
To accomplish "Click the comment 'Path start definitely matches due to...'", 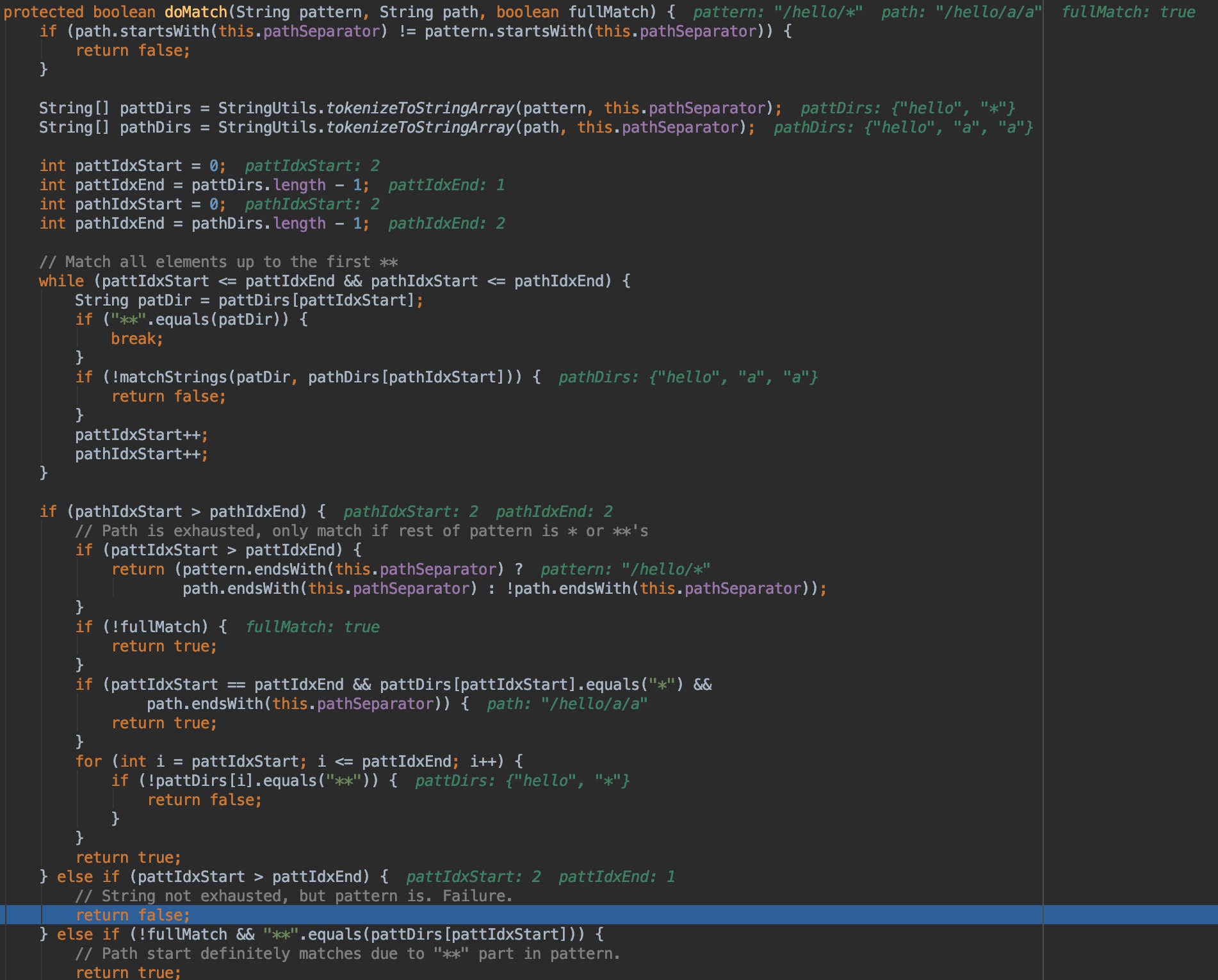I will (x=348, y=954).
